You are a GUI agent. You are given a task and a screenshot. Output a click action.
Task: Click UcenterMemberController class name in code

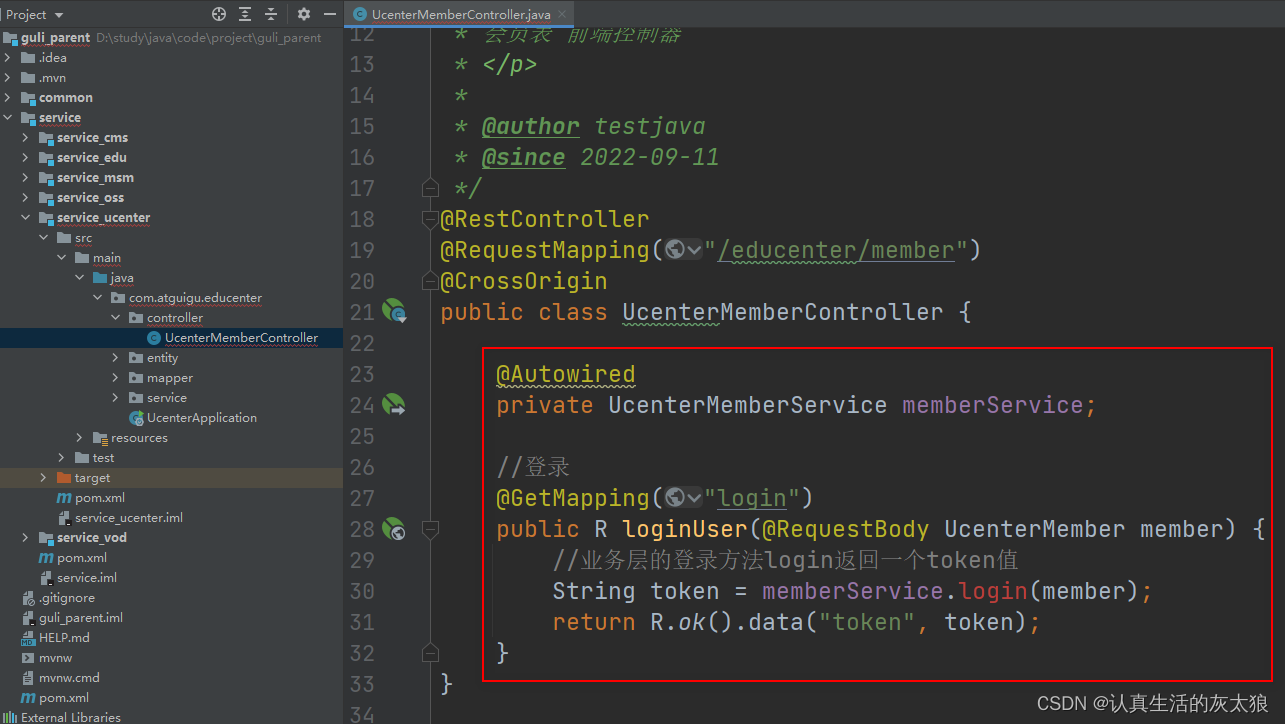tap(782, 312)
